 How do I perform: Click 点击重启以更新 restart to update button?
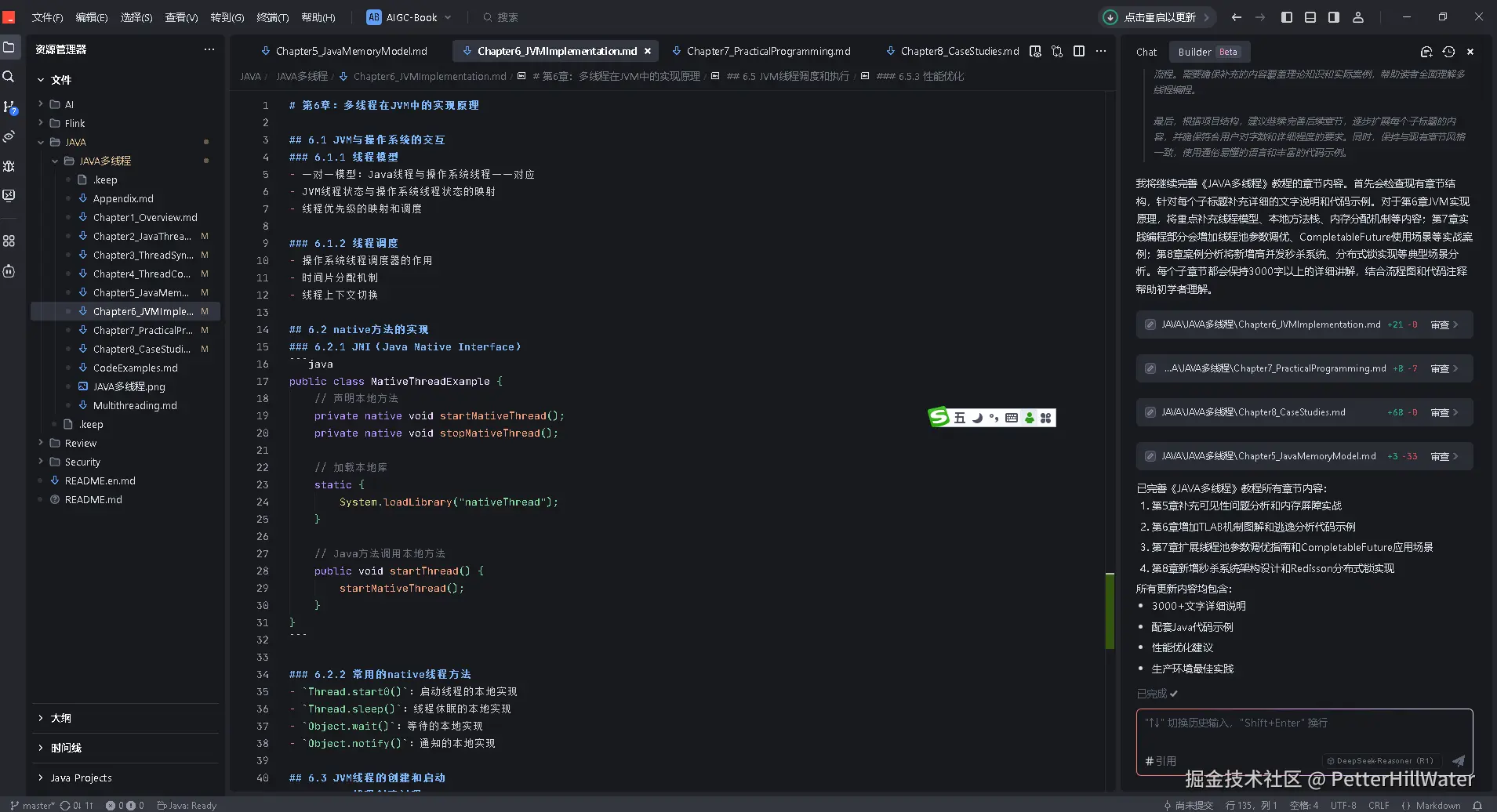click(x=1156, y=17)
